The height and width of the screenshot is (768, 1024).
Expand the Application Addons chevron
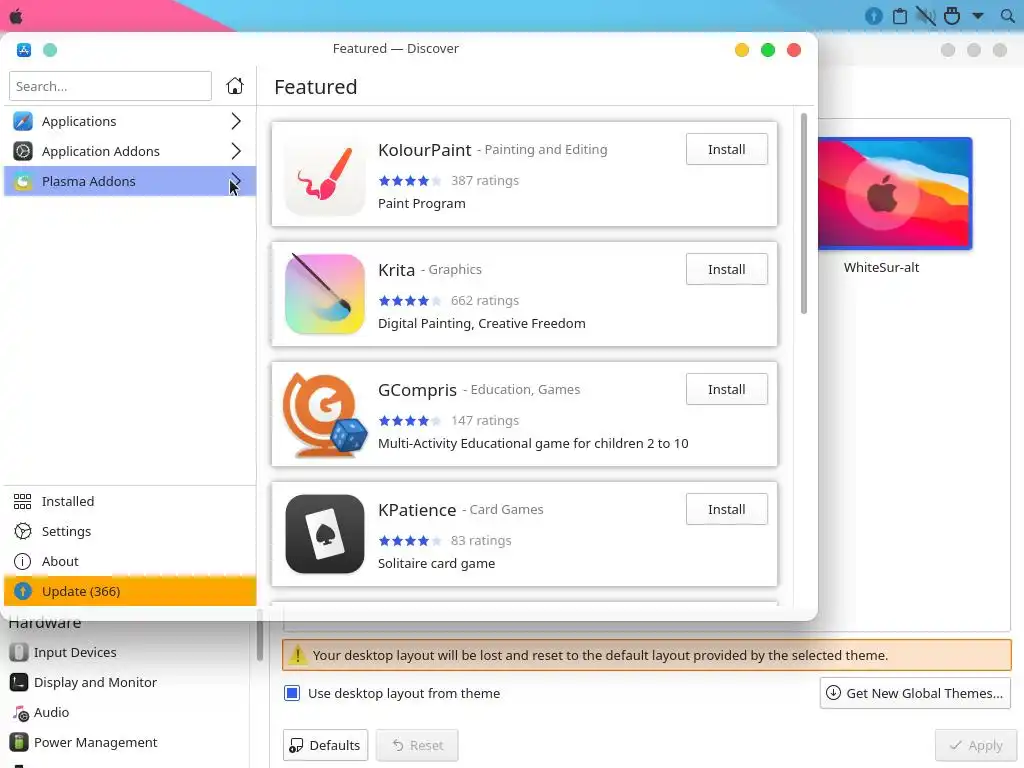pyautogui.click(x=236, y=151)
